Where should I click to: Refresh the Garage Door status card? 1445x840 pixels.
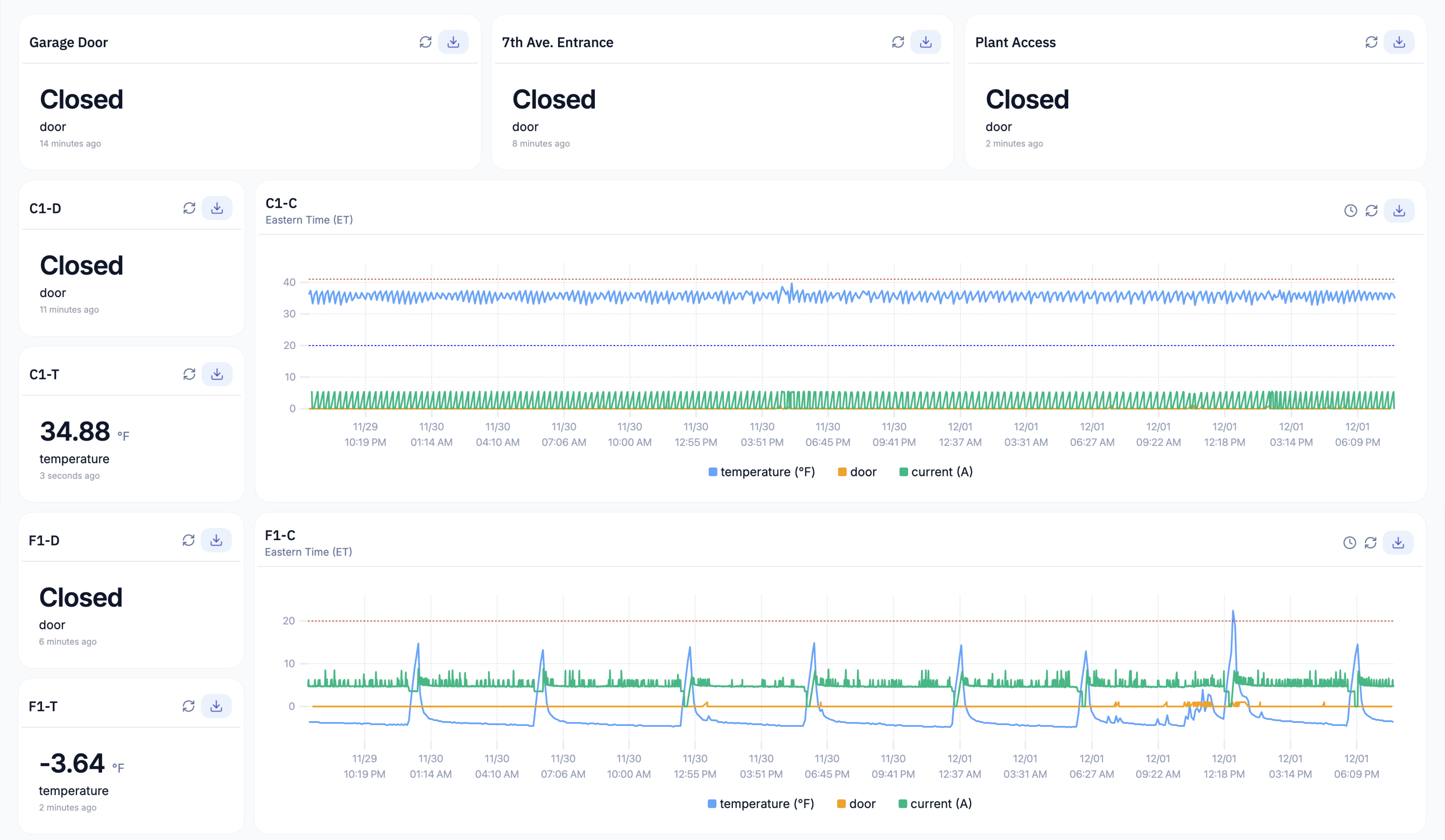426,41
